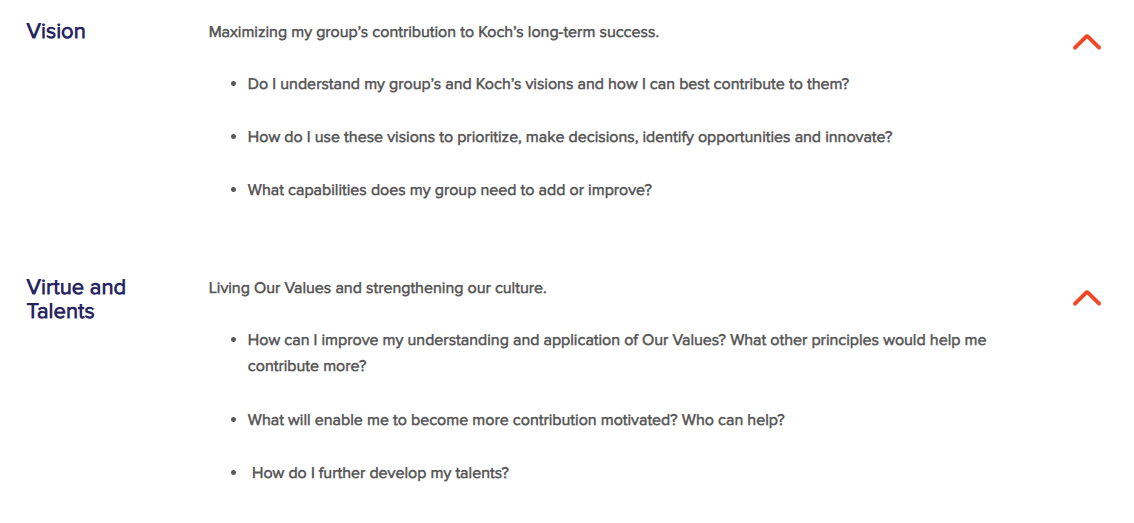Click the capabilities to add or improve question
This screenshot has width=1134, height=523.
pyautogui.click(x=450, y=191)
